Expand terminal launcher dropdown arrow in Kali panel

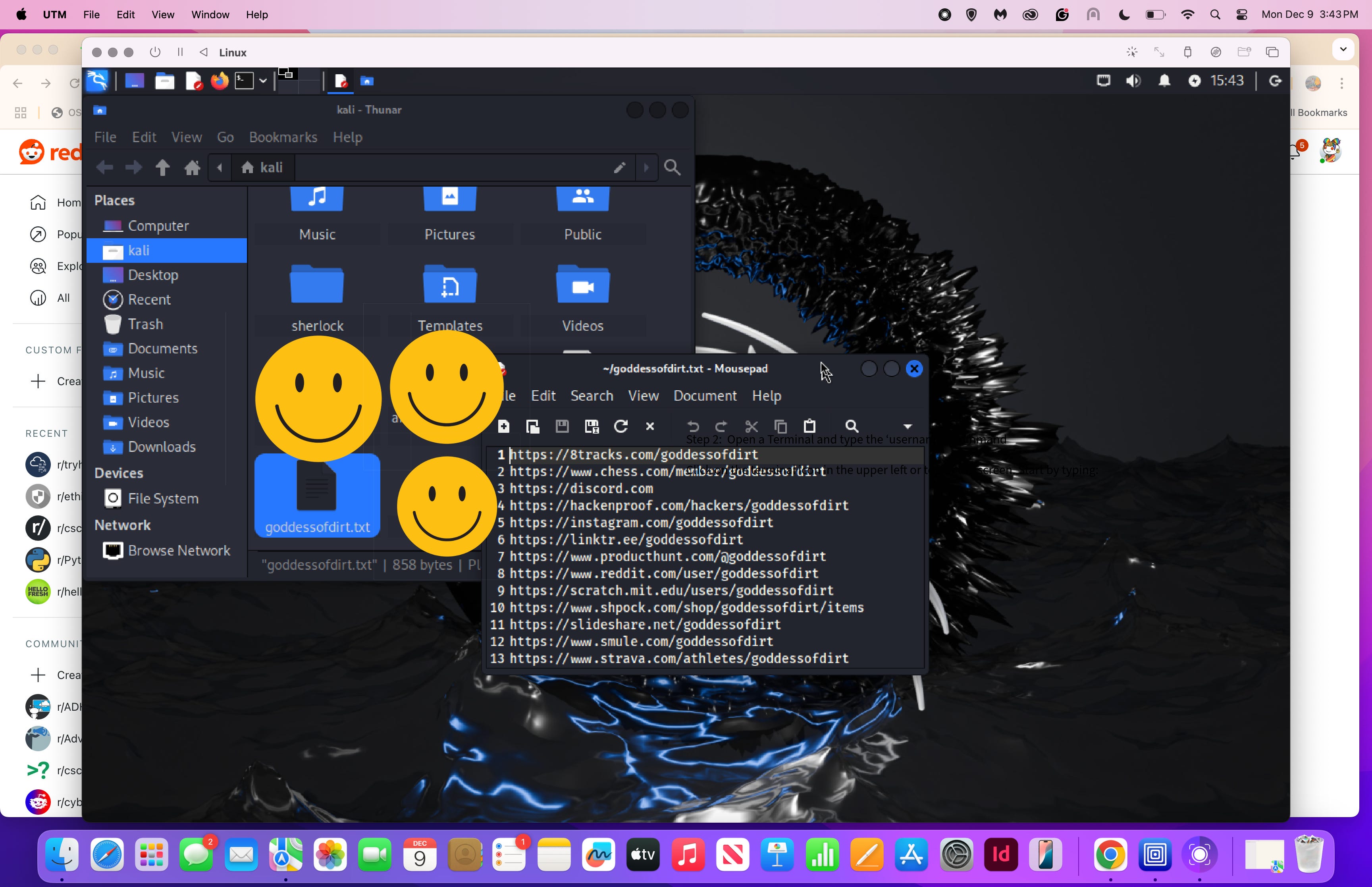tap(263, 81)
